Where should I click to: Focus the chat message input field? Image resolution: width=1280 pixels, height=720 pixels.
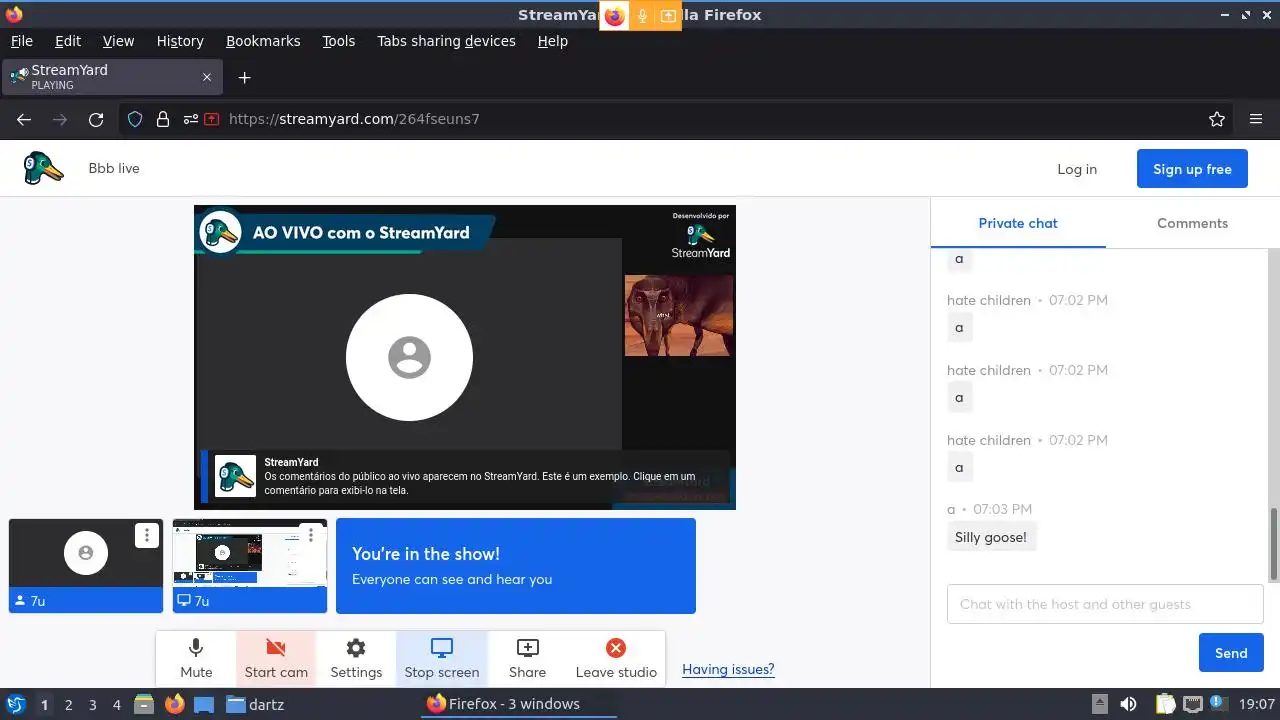1105,604
